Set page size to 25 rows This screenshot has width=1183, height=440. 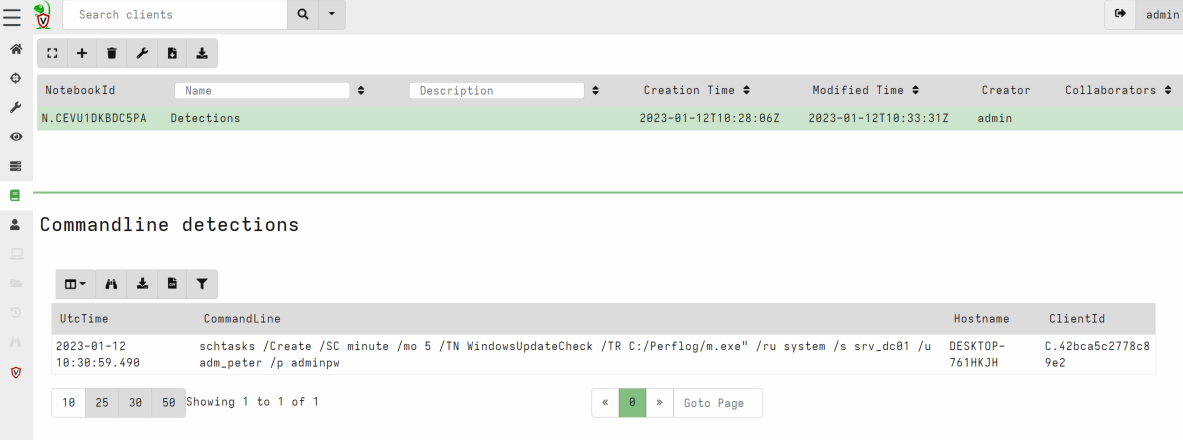click(x=101, y=402)
